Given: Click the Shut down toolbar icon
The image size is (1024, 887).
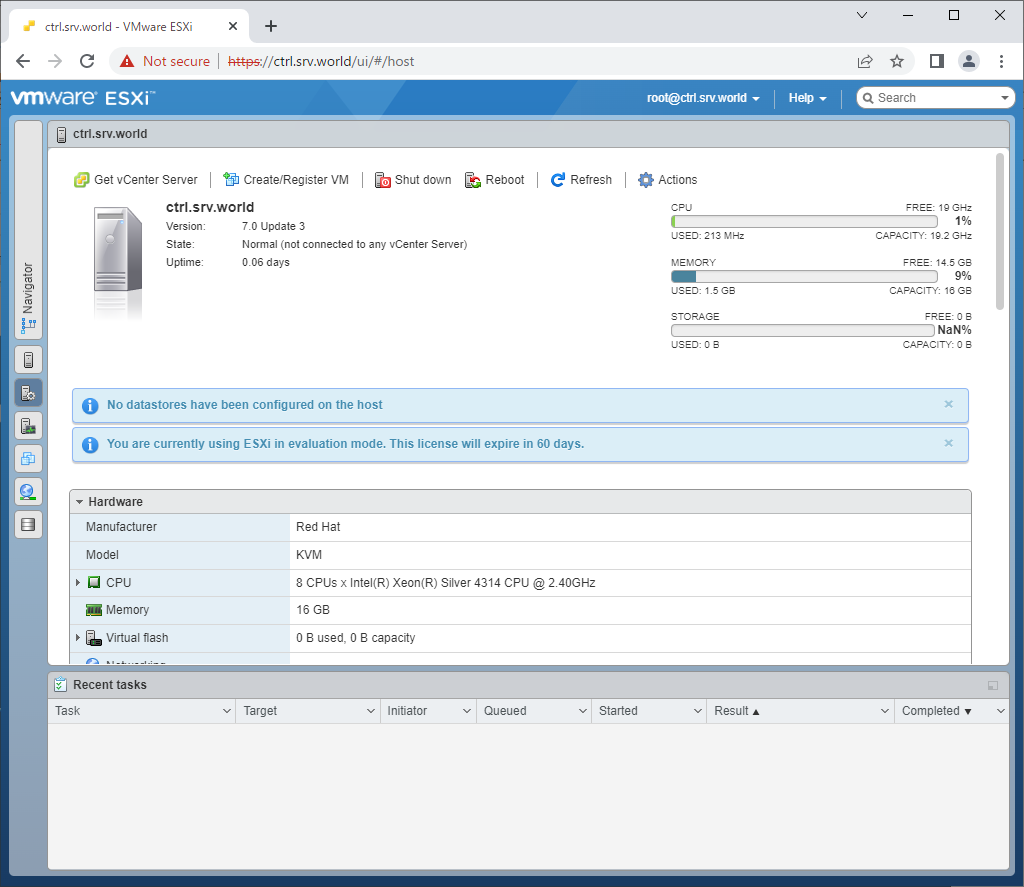Looking at the screenshot, I should pyautogui.click(x=412, y=180).
